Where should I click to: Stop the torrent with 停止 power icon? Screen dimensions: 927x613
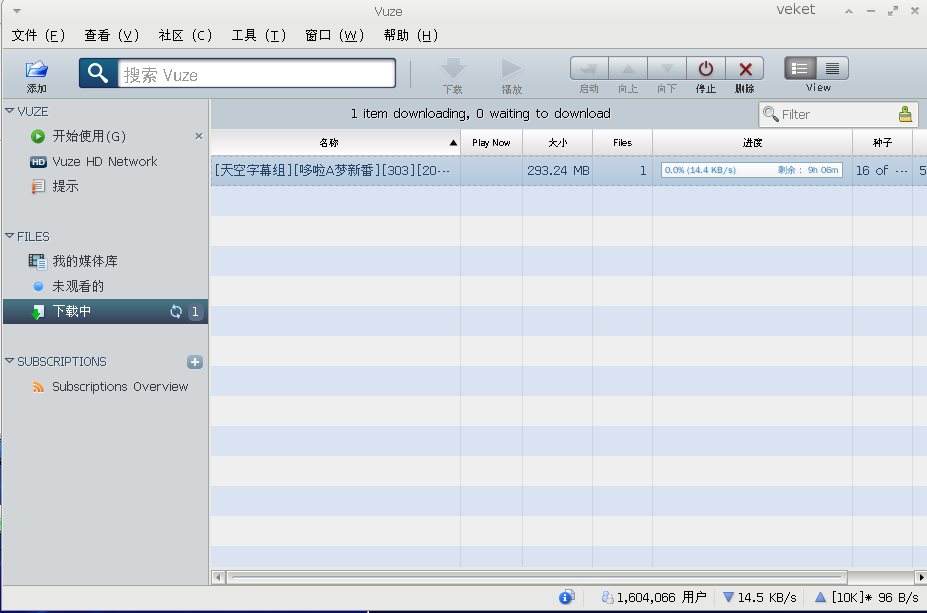coord(706,68)
